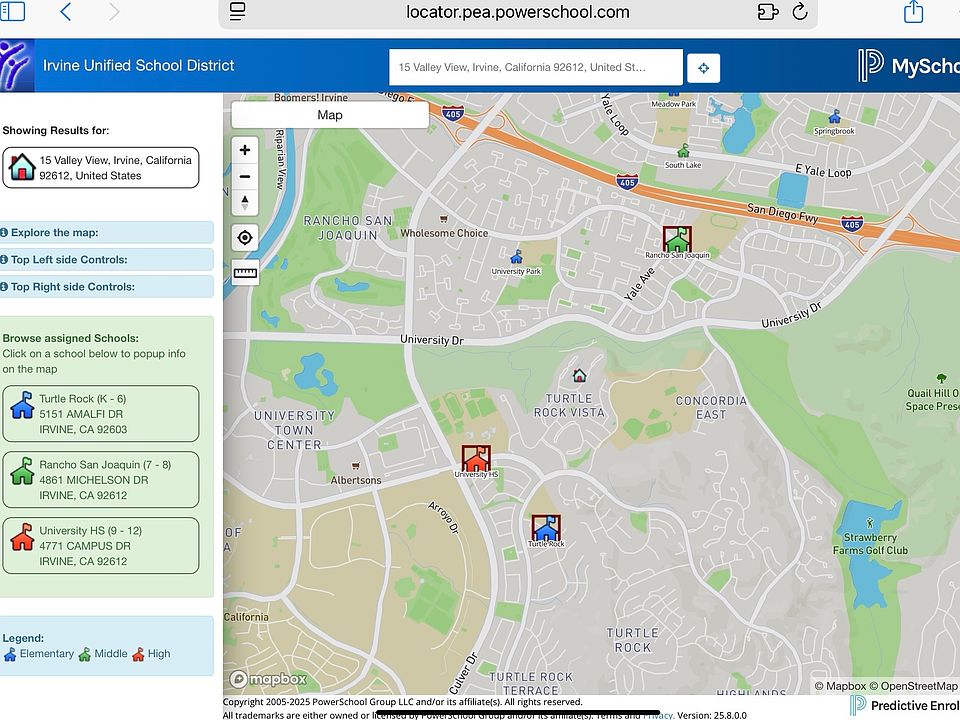Select Turtle Rock (K - 6) school card
The height and width of the screenshot is (720, 960).
coord(101,414)
